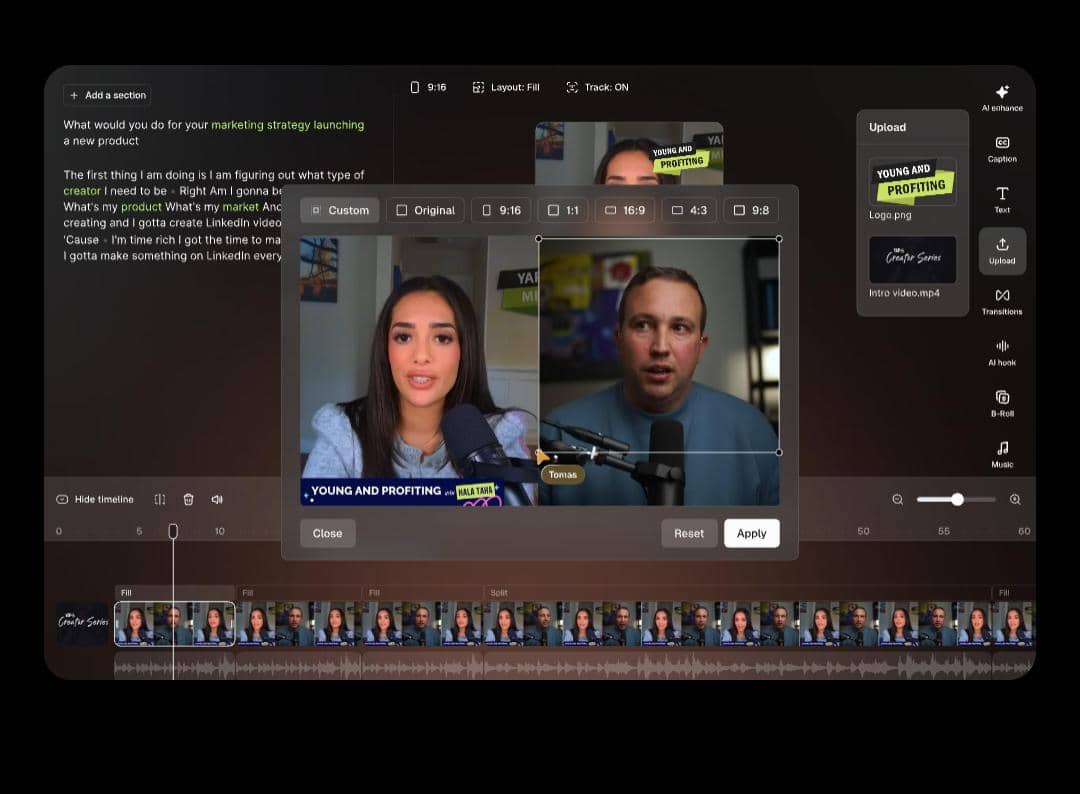Mute audio with the speaker icon

pos(217,499)
